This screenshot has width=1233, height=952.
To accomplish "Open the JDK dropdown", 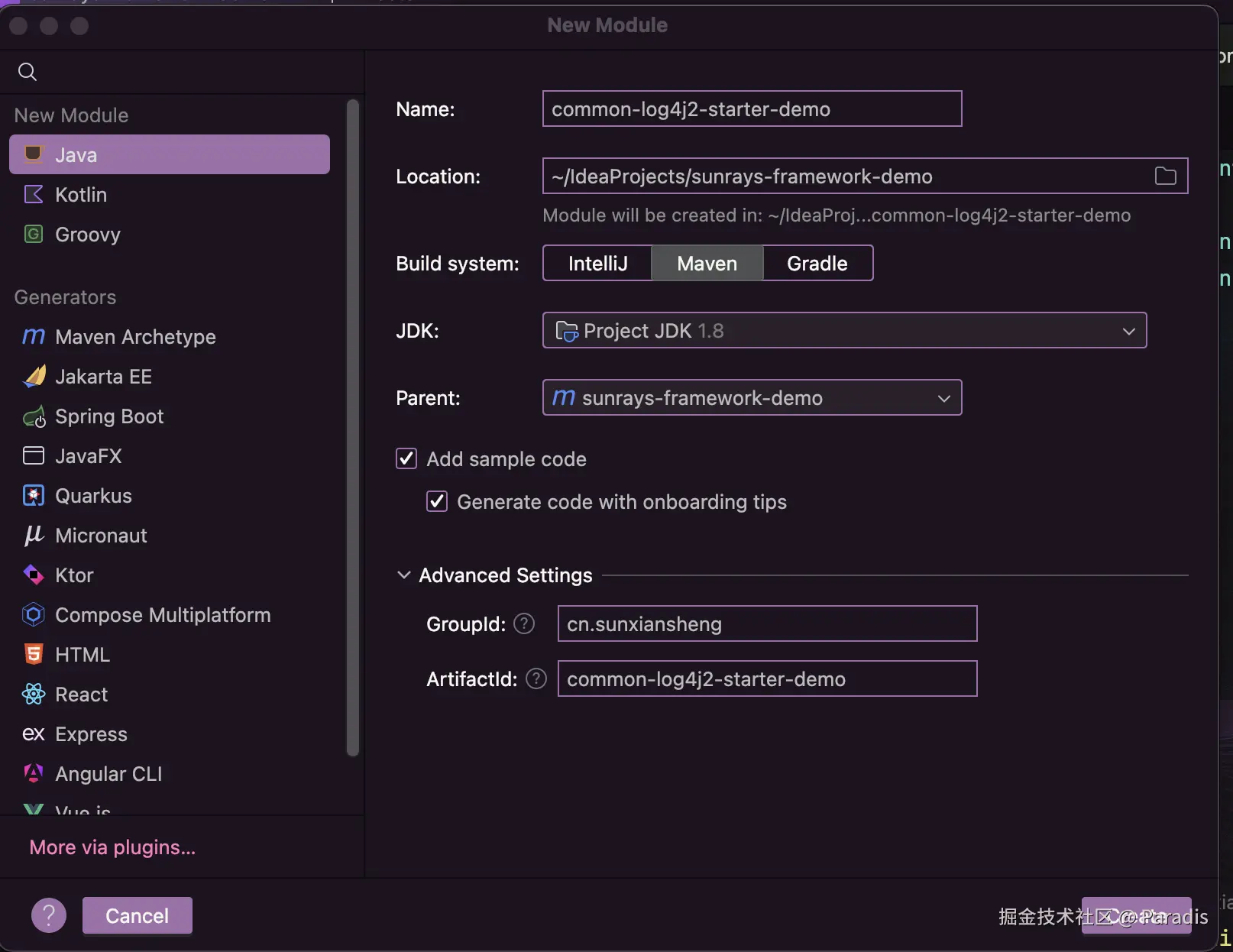I will [x=1128, y=331].
